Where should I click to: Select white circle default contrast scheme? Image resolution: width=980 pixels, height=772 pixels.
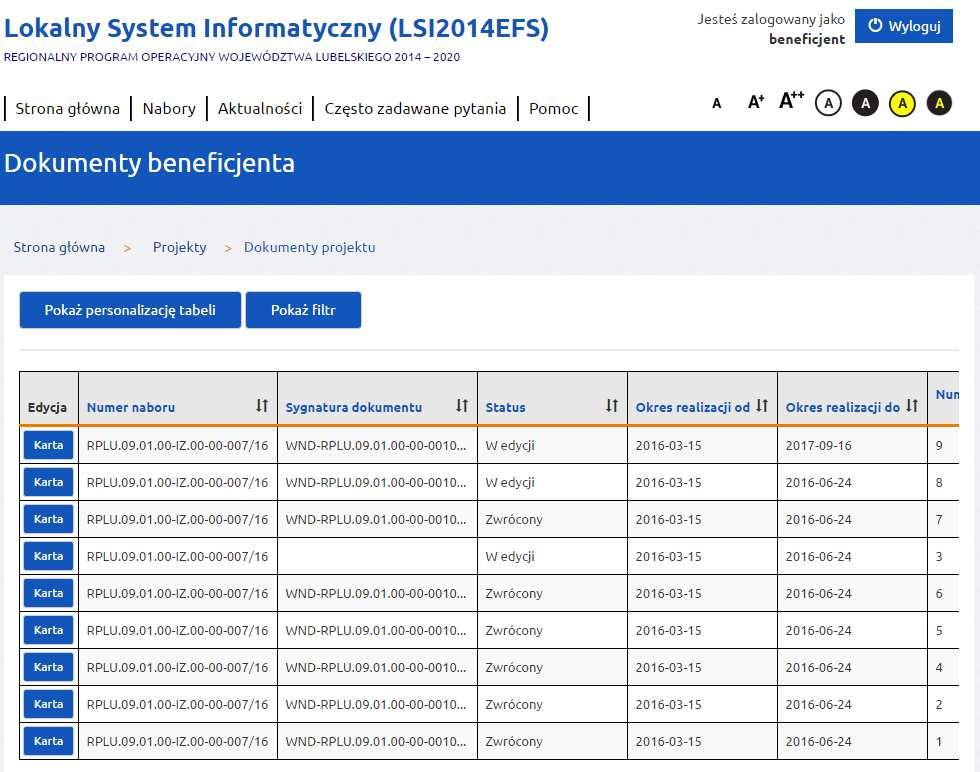pos(828,103)
